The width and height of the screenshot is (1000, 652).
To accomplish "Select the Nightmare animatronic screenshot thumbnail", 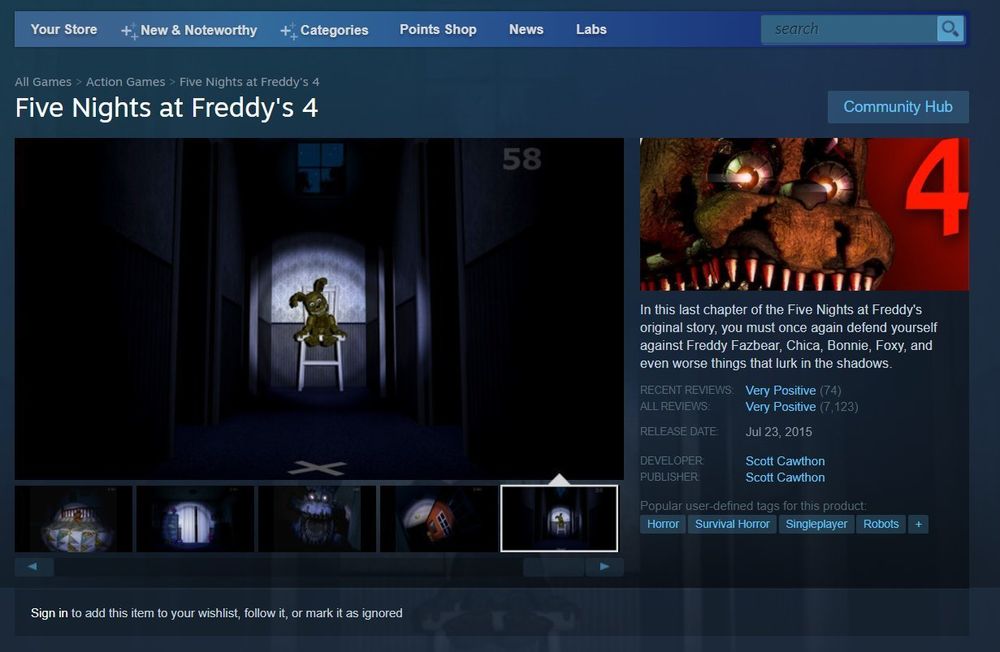I will coord(317,519).
